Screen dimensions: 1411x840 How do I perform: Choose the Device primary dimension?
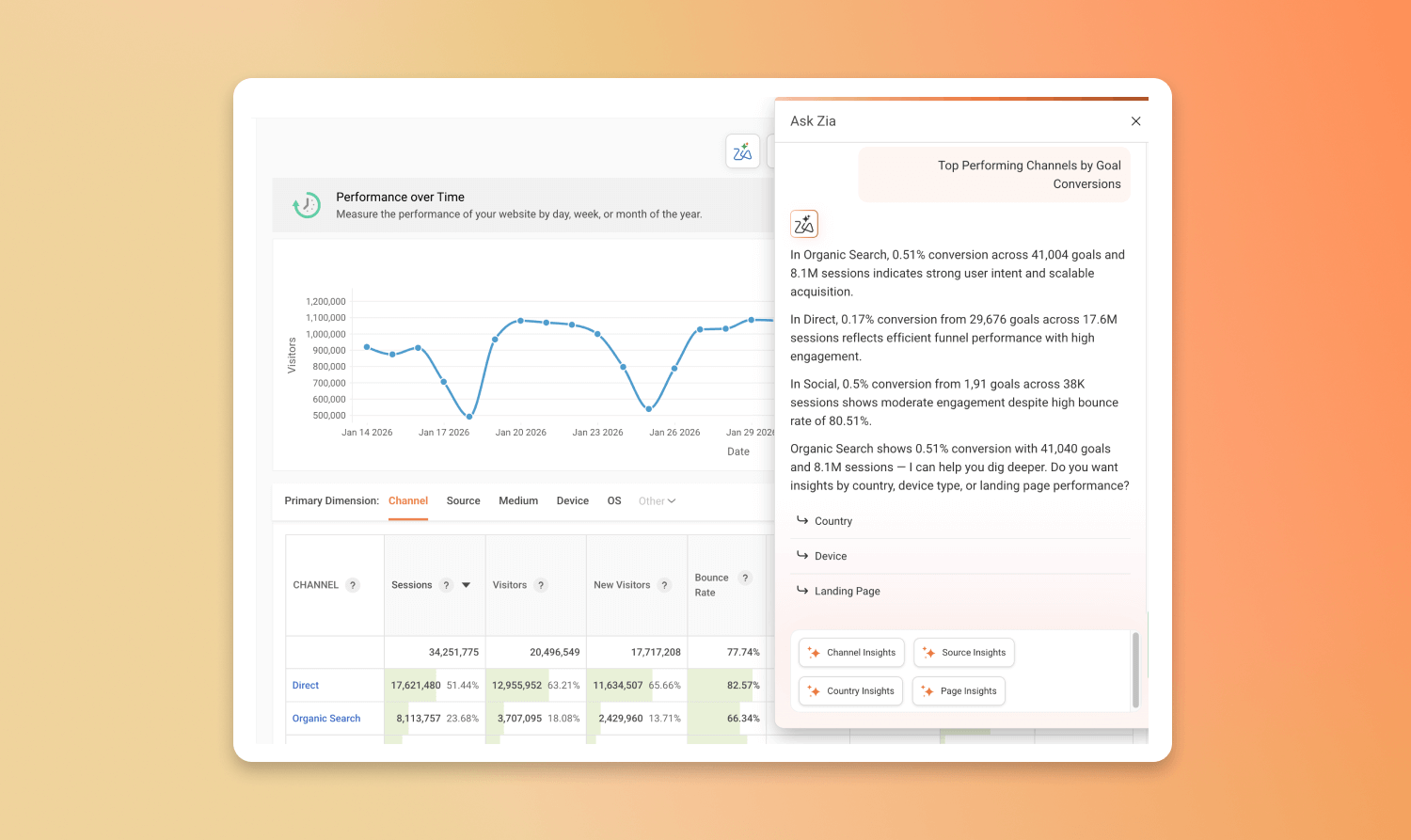tap(572, 501)
